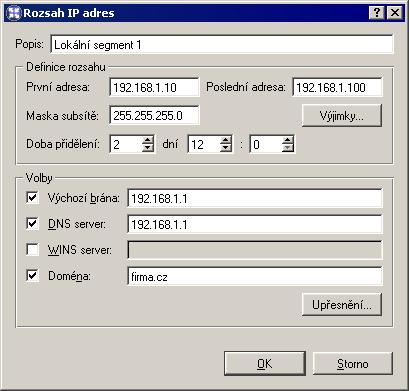This screenshot has width=409, height=391.
Task: Click the minutes field showing 0
Action: pos(266,144)
